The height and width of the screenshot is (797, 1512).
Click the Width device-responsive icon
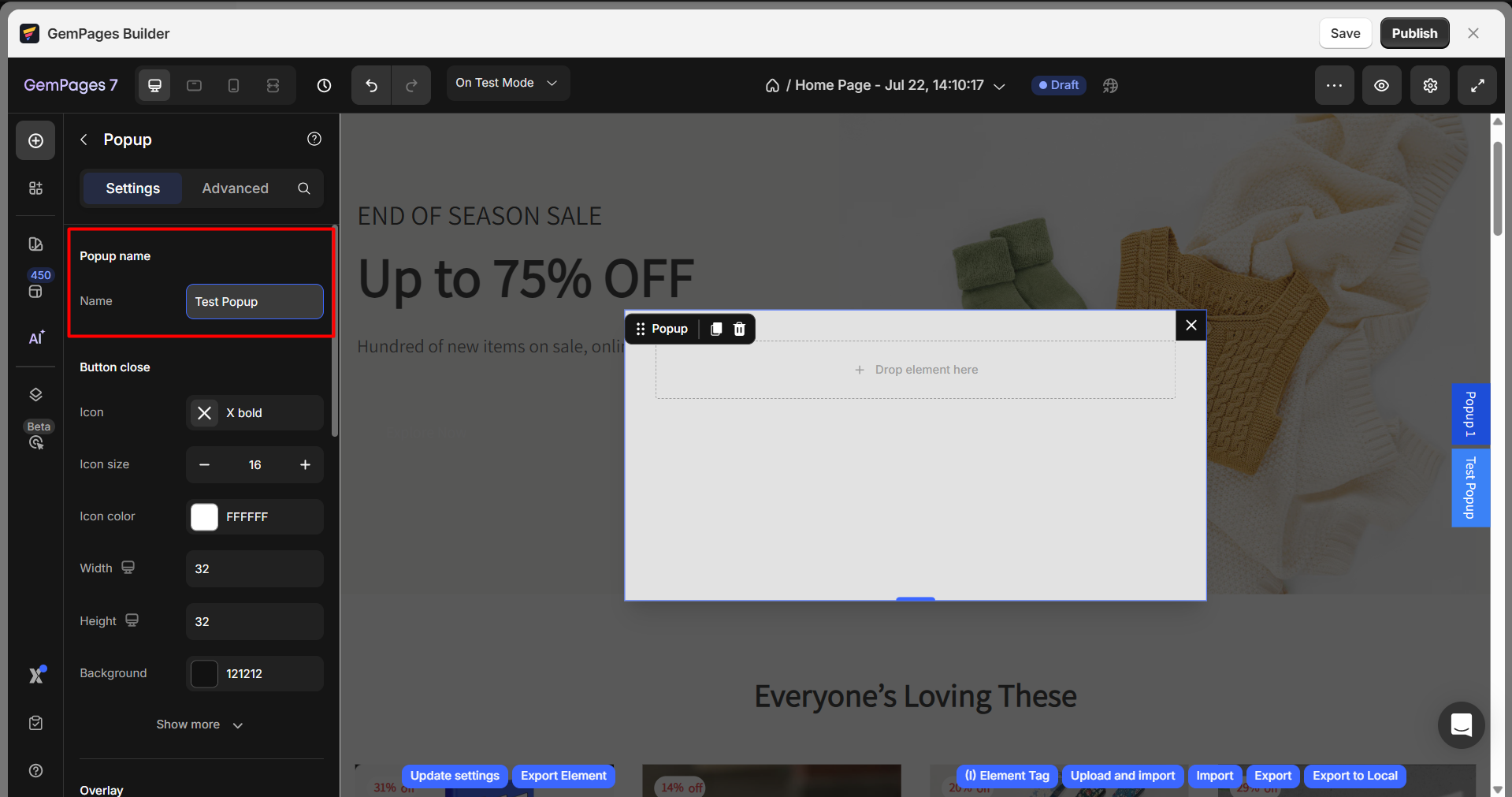pos(128,568)
